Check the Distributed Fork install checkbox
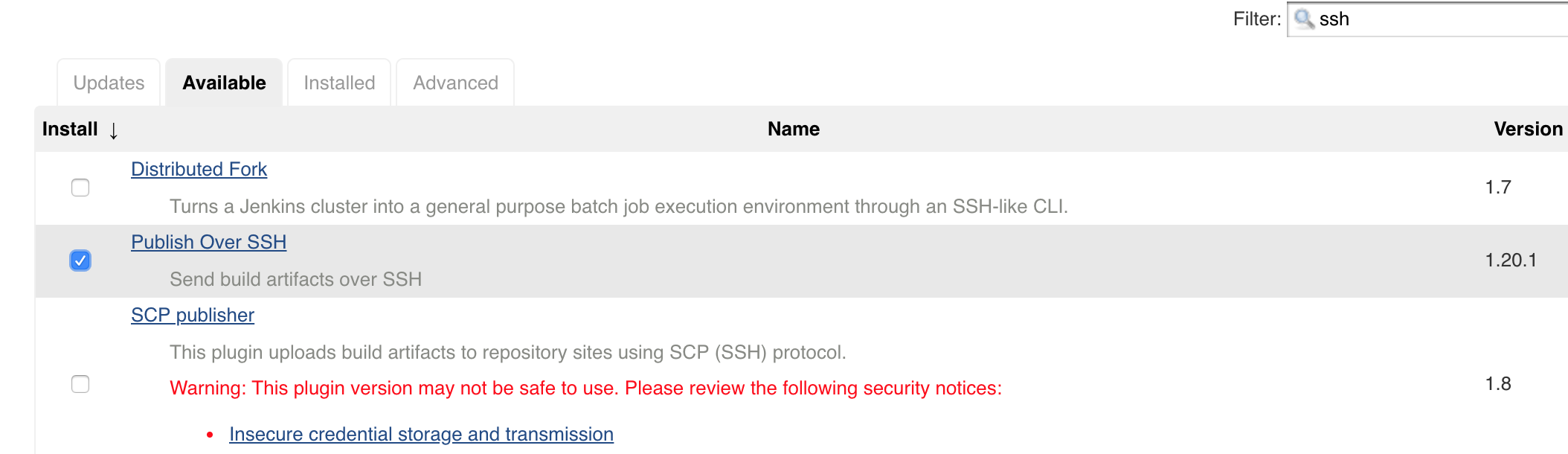The width and height of the screenshot is (1568, 454). (80, 188)
